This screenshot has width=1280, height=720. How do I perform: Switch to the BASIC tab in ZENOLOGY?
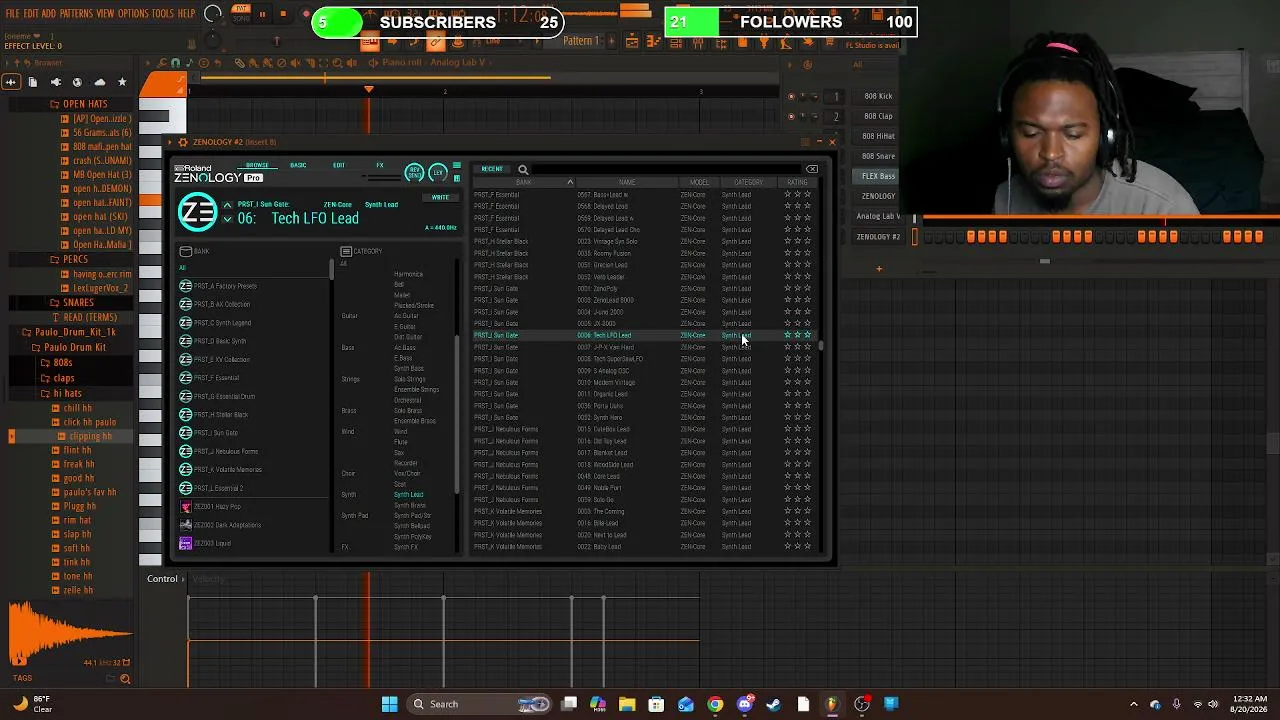[298, 166]
